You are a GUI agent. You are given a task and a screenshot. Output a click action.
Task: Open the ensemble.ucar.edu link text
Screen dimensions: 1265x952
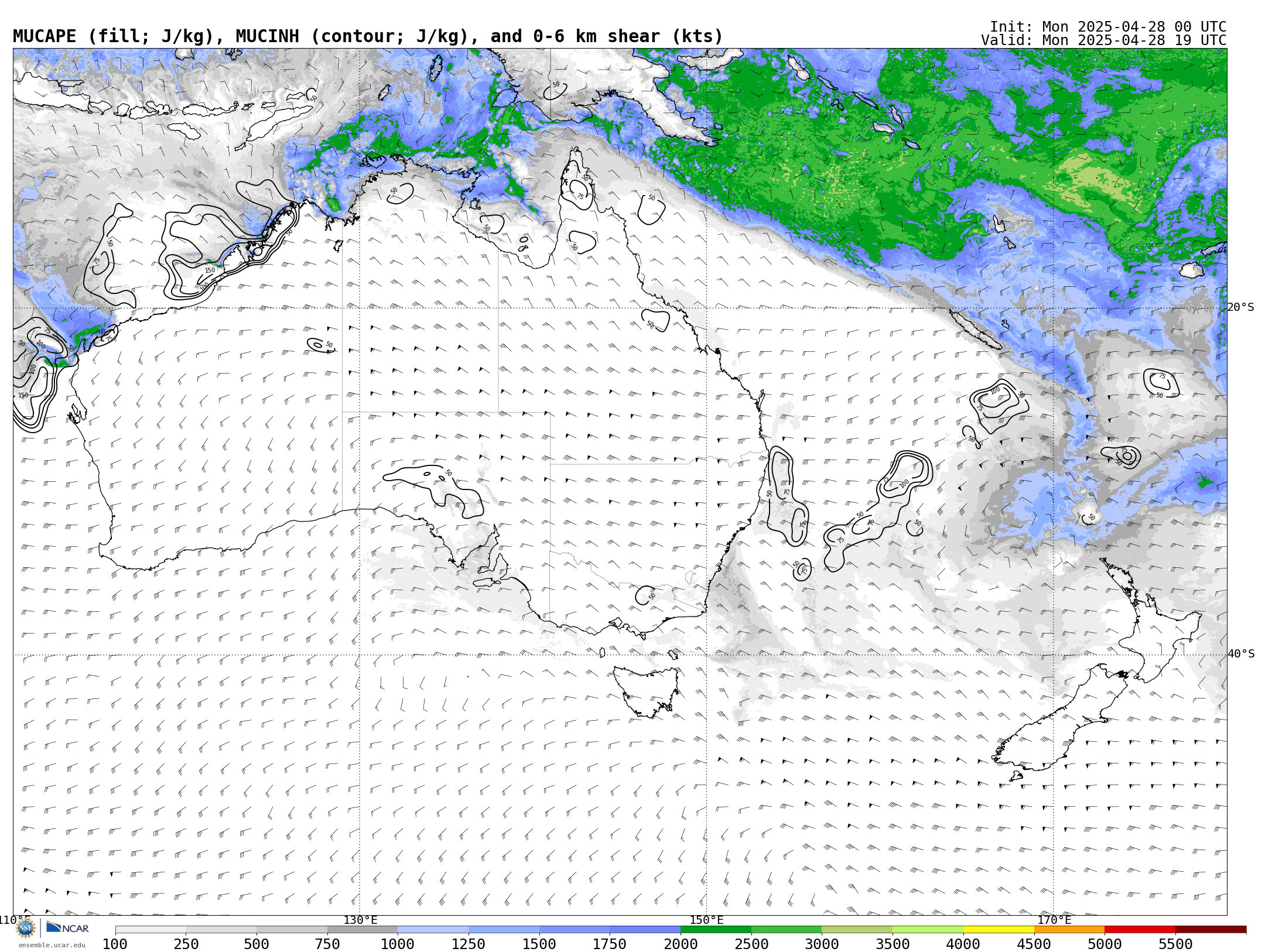(52, 945)
